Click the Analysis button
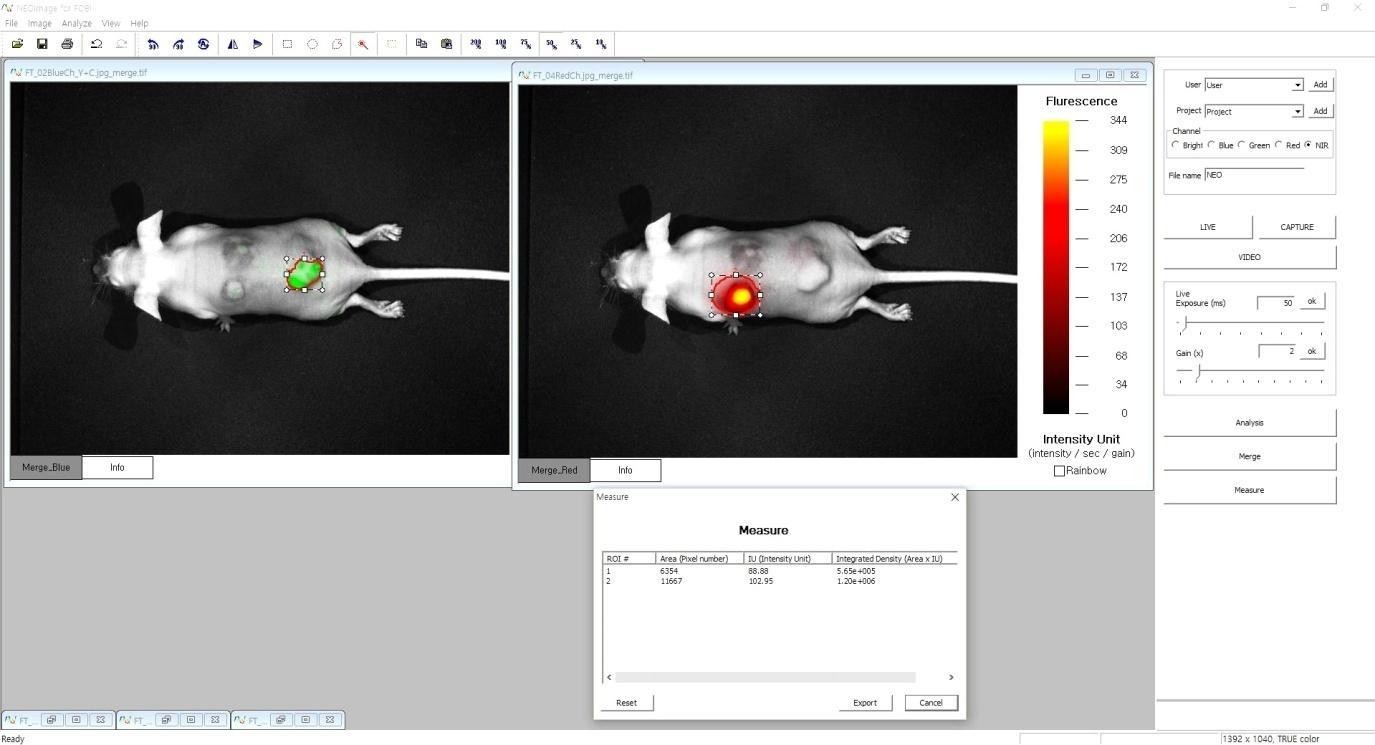1375x745 pixels. coord(1250,422)
